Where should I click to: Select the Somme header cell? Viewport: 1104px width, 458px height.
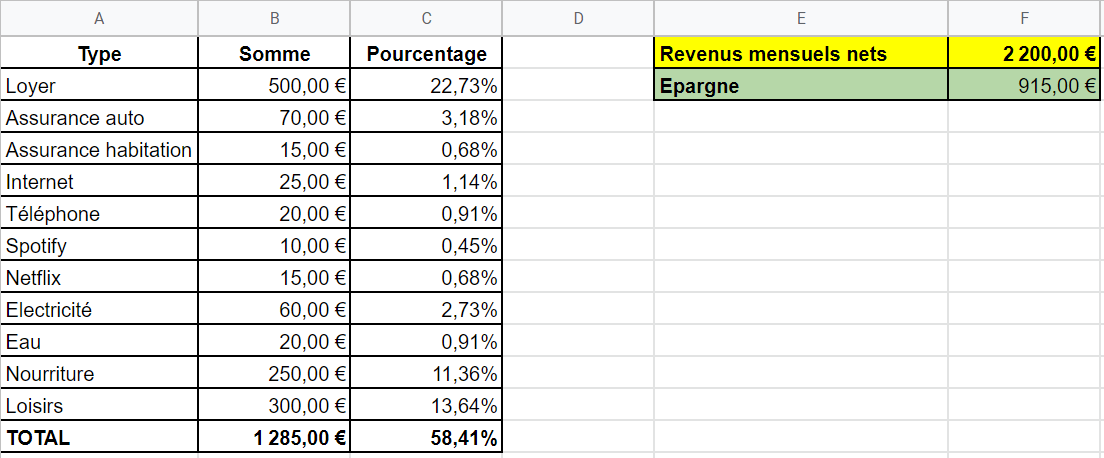(274, 54)
